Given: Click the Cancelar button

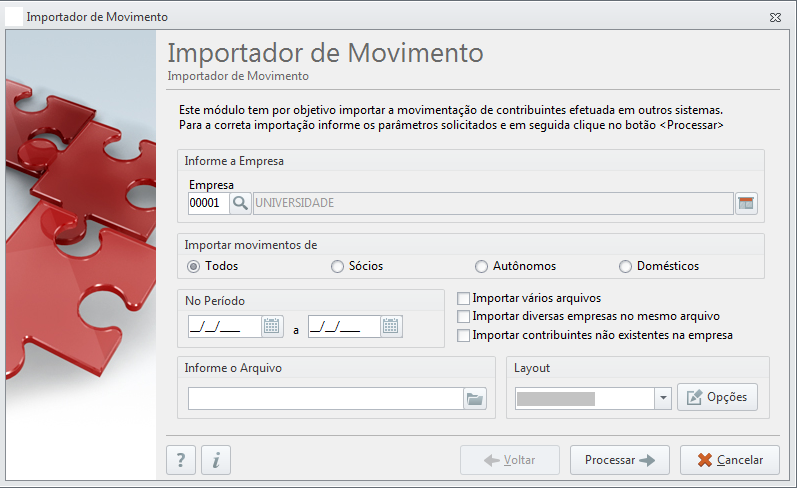Looking at the screenshot, I should (x=730, y=460).
